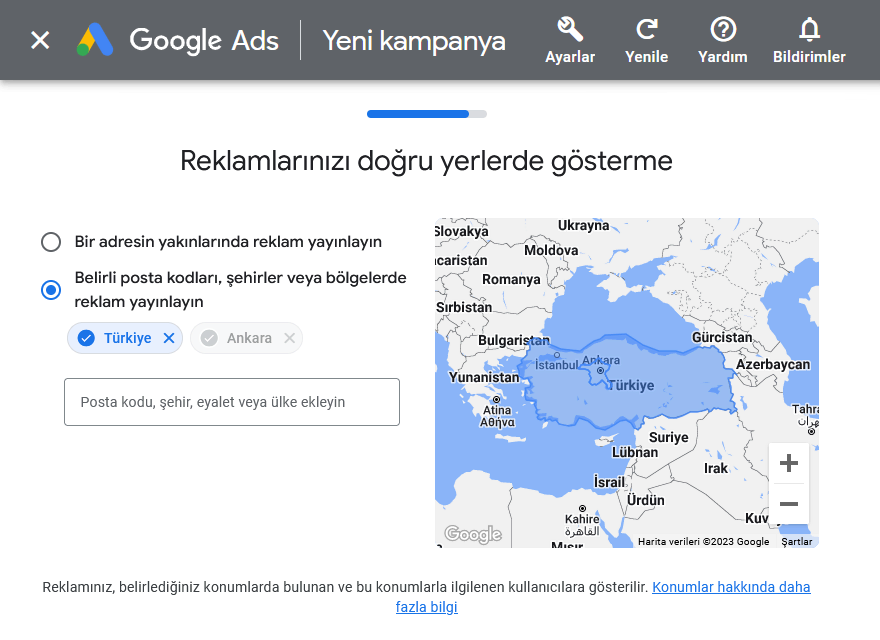Close the new campaign wizard with X
This screenshot has width=880, height=640.
coord(40,40)
